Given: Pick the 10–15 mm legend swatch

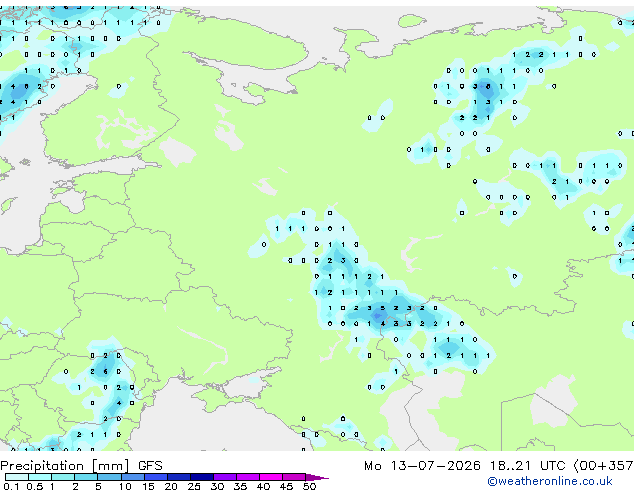Looking at the screenshot, I should tap(132, 477).
